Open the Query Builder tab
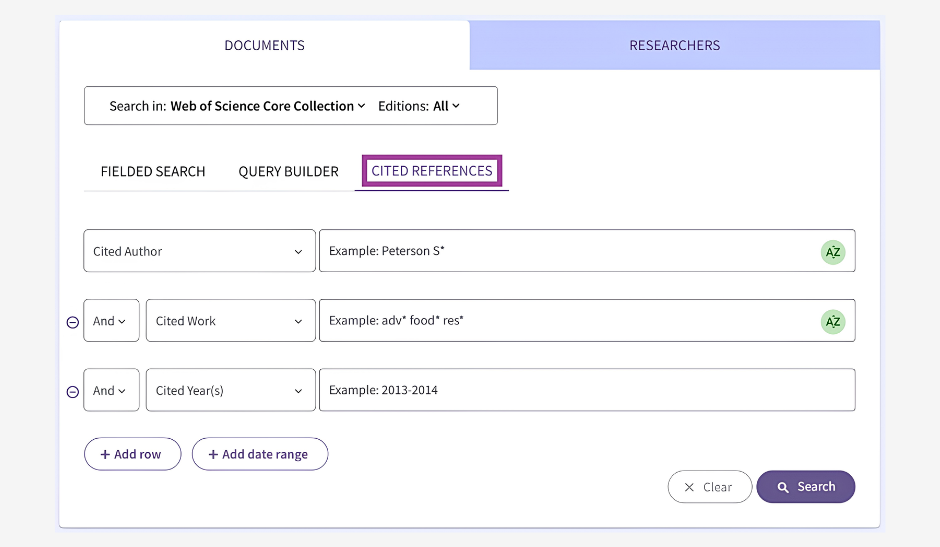 [288, 172]
